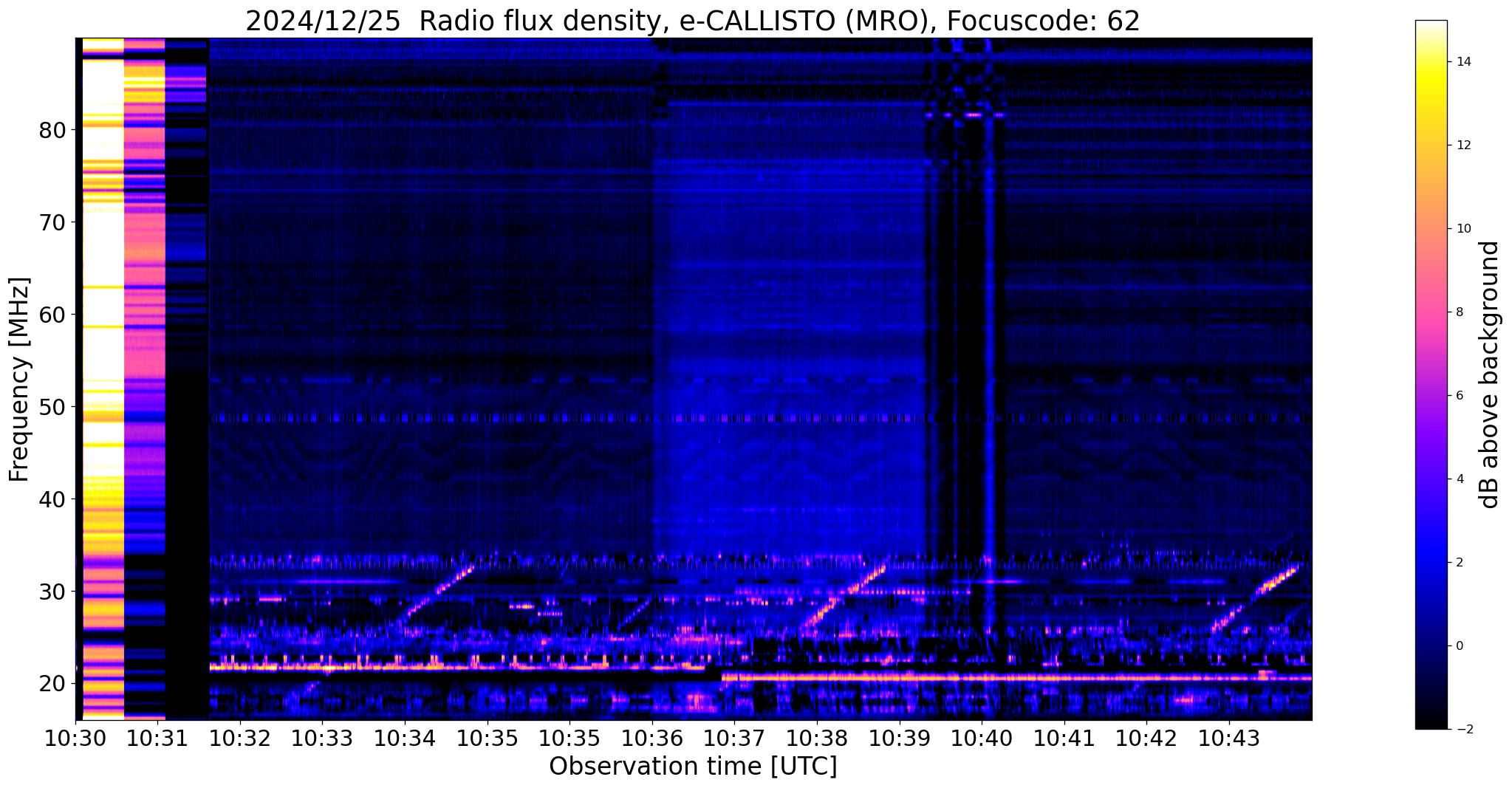The height and width of the screenshot is (788, 1512).
Task: Click the 10:32 time tick label
Action: 240,739
